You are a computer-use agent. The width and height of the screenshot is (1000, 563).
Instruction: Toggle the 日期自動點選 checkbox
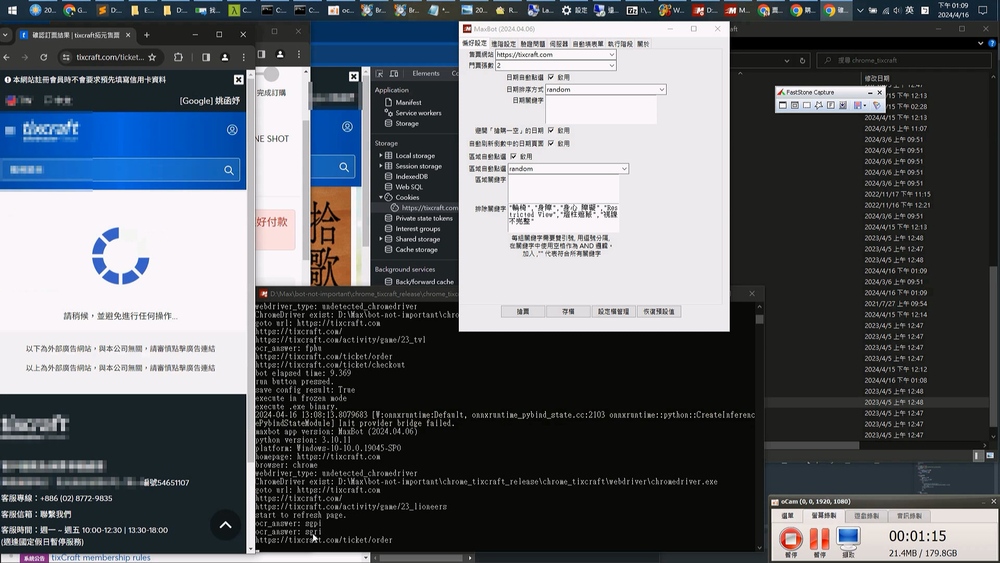[551, 77]
